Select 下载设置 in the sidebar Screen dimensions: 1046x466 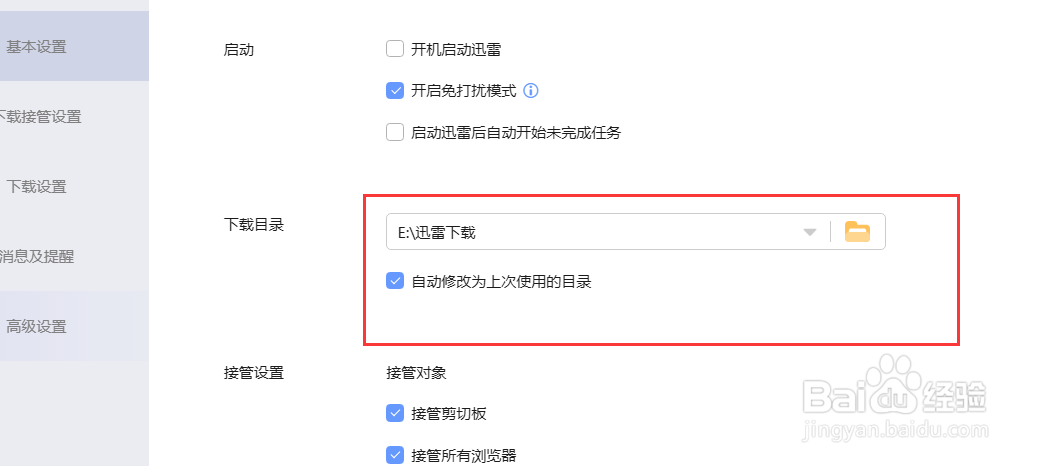coord(37,186)
